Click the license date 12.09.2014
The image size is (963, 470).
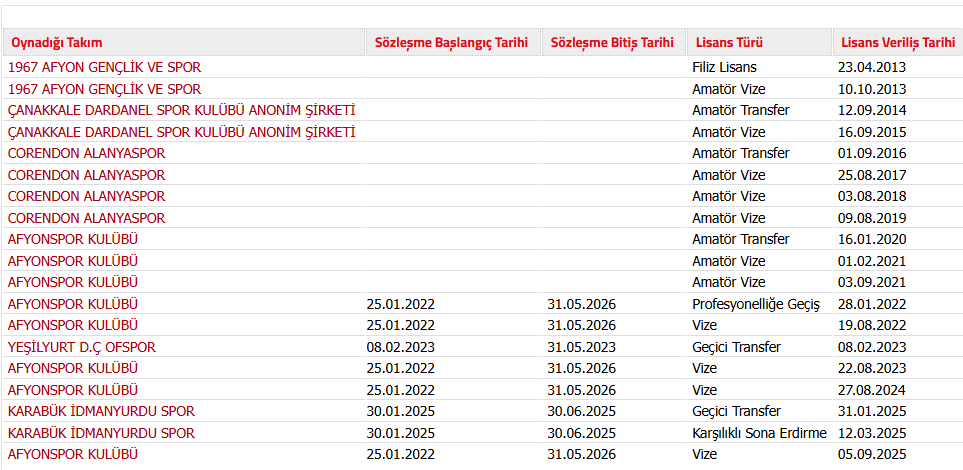[x=872, y=111]
